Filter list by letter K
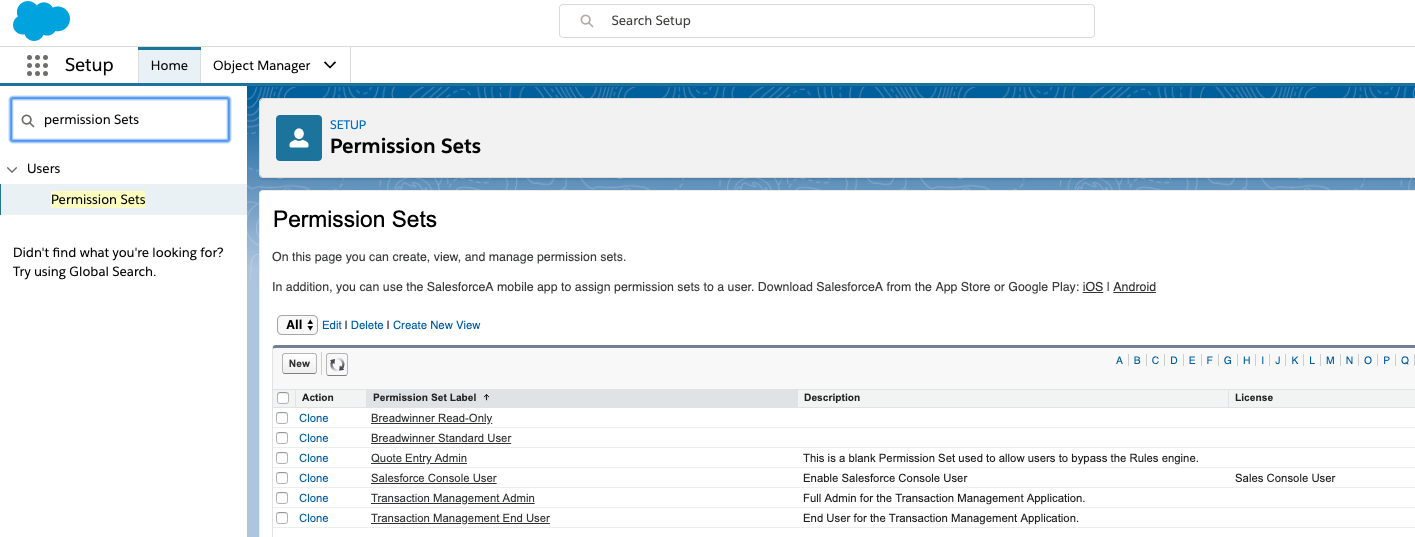 pyautogui.click(x=1295, y=361)
